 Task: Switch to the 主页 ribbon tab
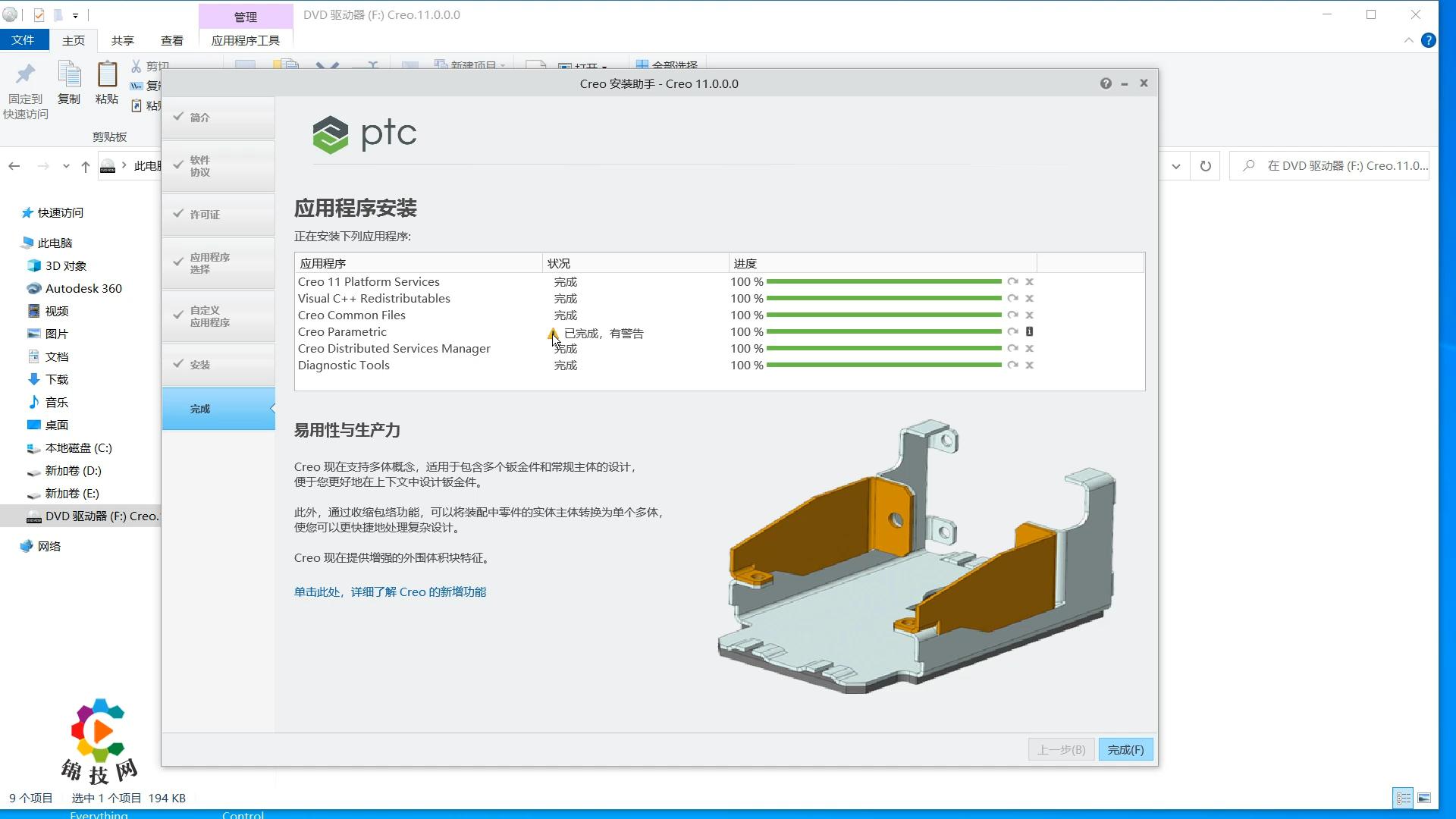tap(74, 40)
